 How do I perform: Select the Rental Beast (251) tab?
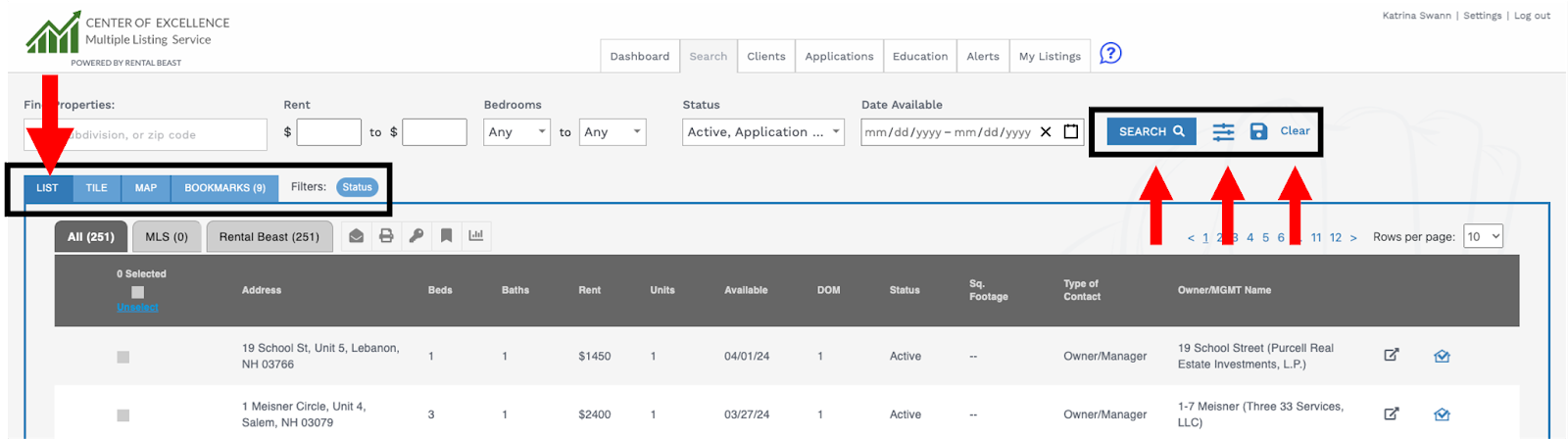coord(269,236)
